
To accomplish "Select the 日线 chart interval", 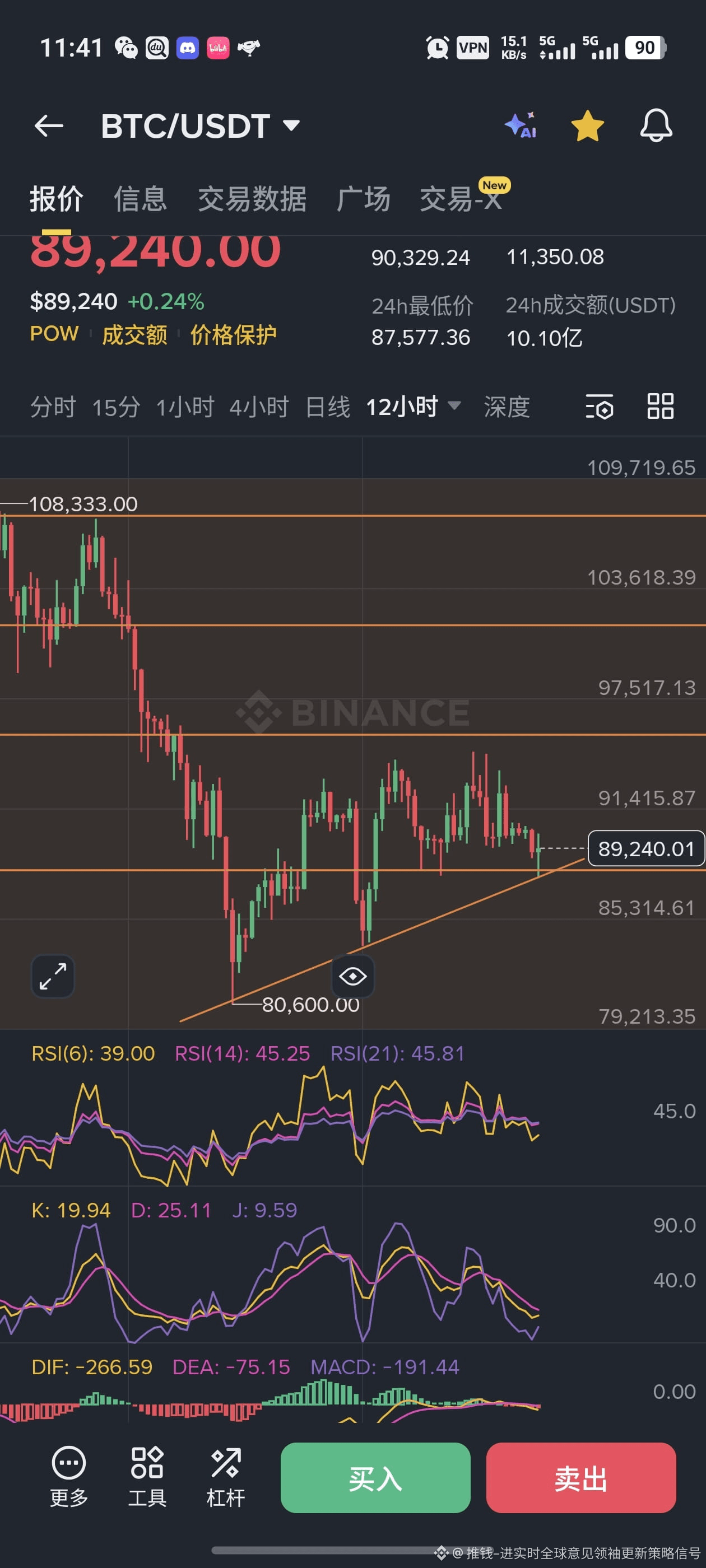I will tap(328, 407).
